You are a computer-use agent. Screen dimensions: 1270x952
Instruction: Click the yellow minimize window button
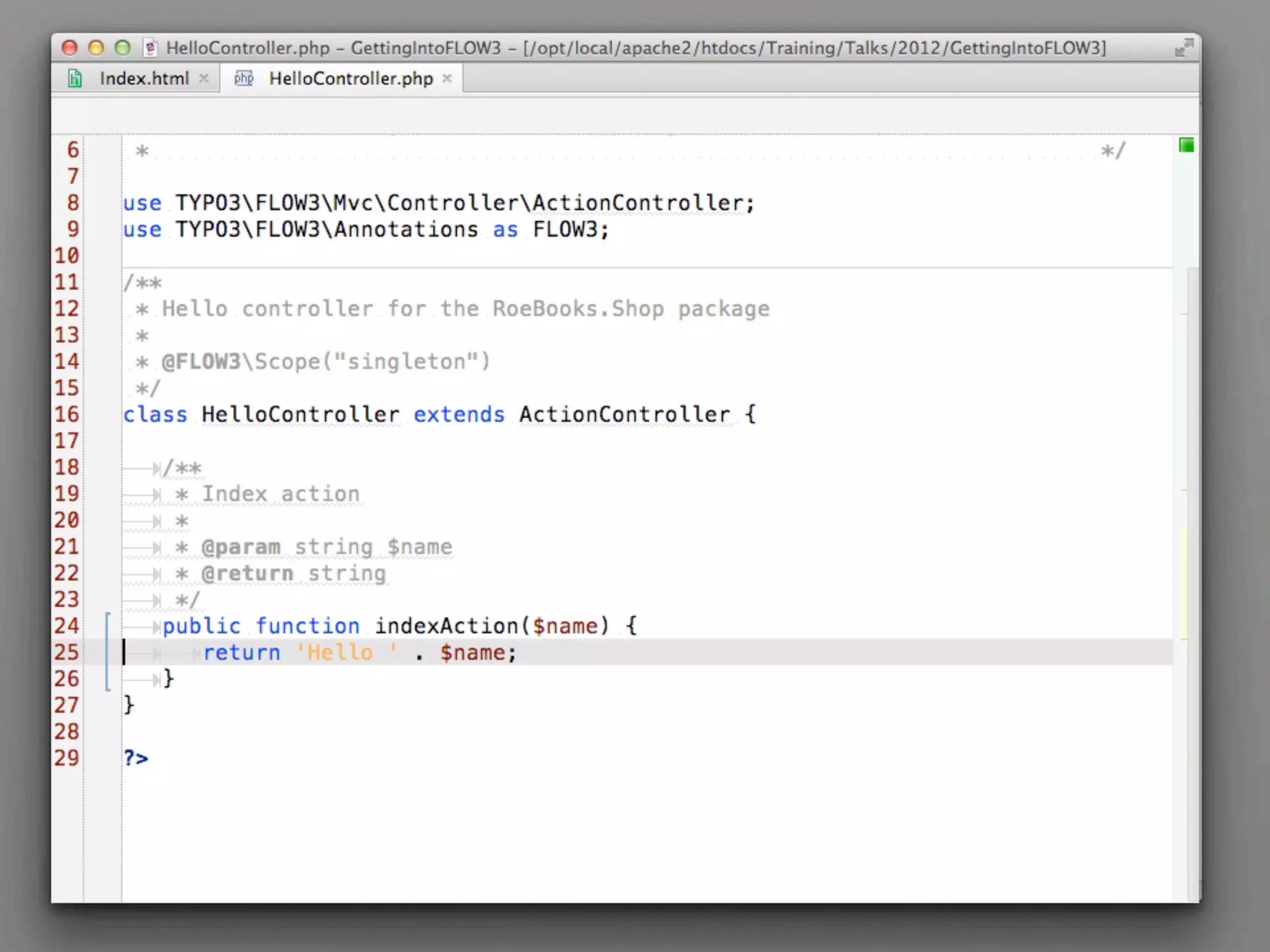pyautogui.click(x=96, y=48)
